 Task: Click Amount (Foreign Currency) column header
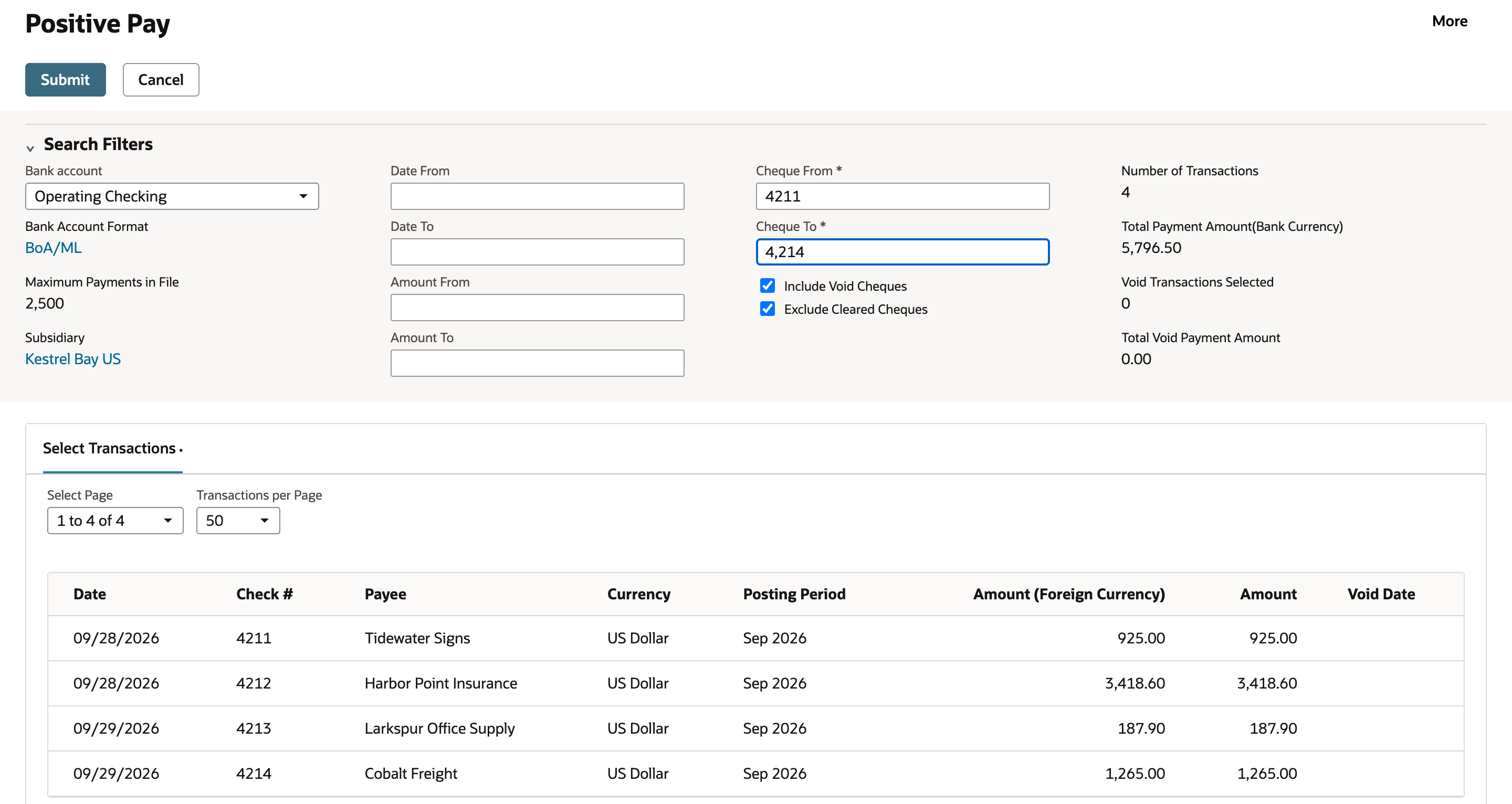(1069, 594)
